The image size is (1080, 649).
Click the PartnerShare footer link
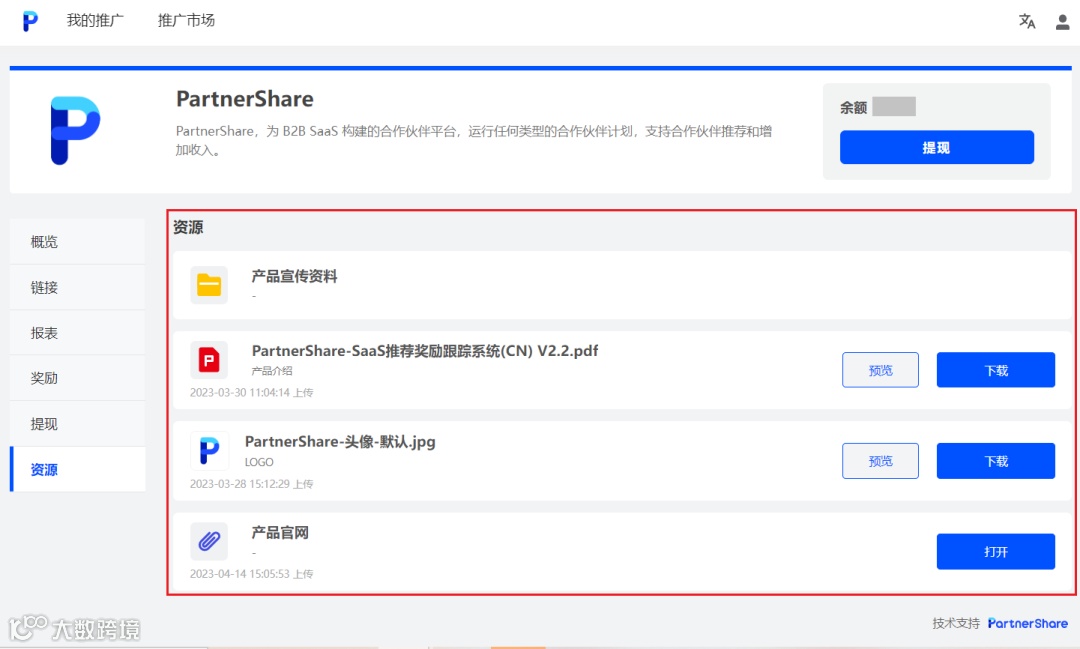point(1028,624)
